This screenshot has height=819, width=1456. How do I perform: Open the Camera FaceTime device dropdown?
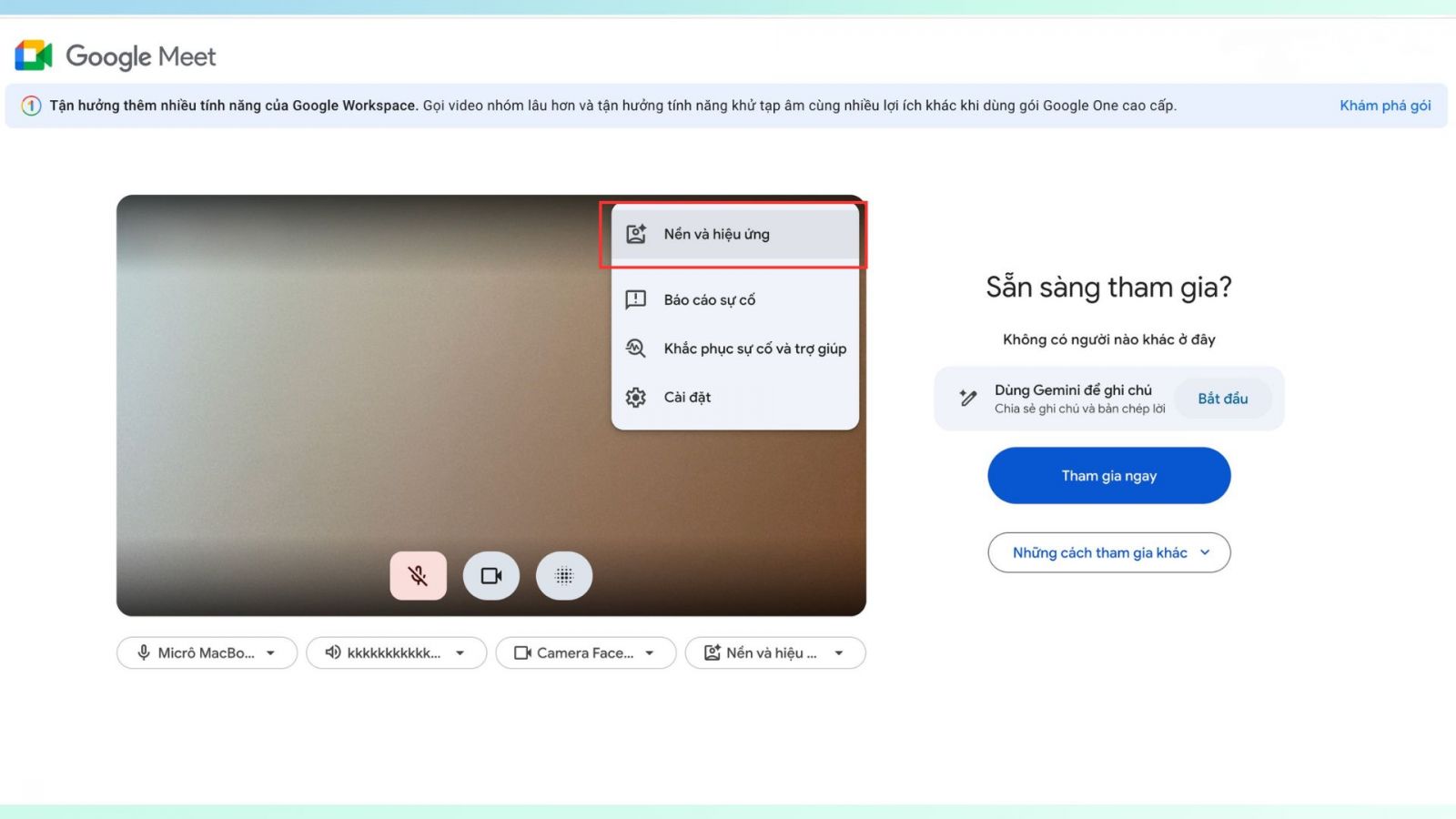(x=586, y=652)
